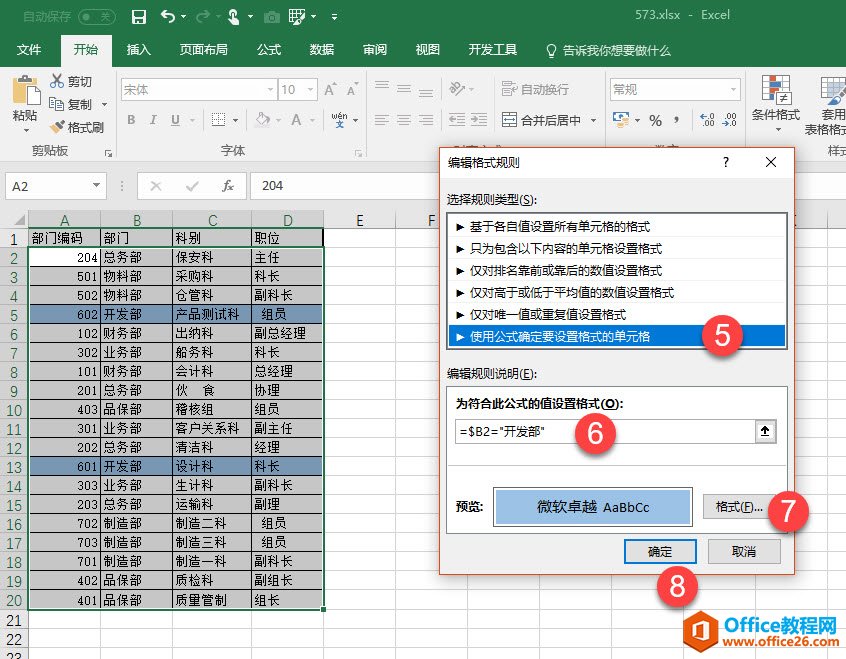846x659 pixels.
Task: Click the dialog help question mark
Action: pos(726,162)
